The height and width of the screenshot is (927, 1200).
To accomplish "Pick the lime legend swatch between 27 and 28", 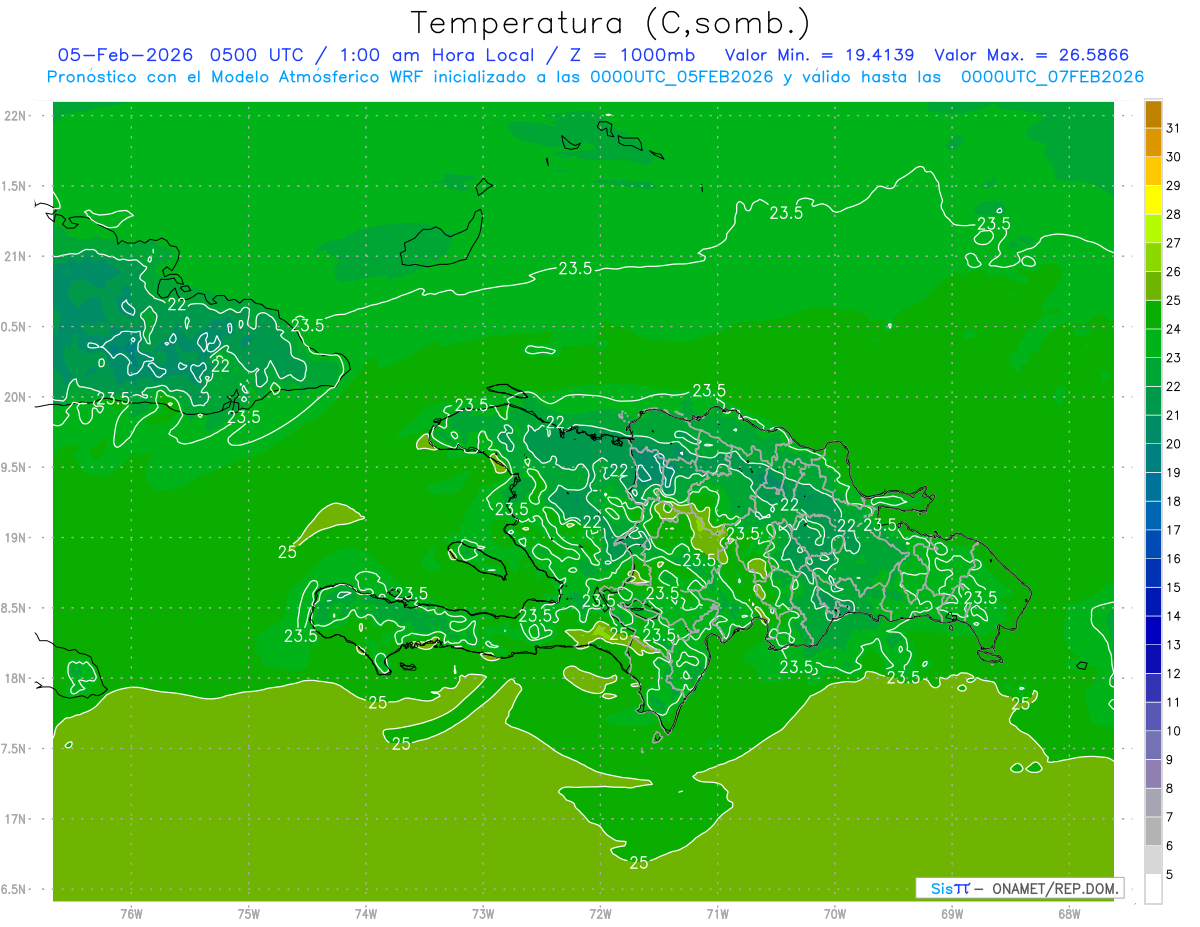I will [x=1153, y=229].
